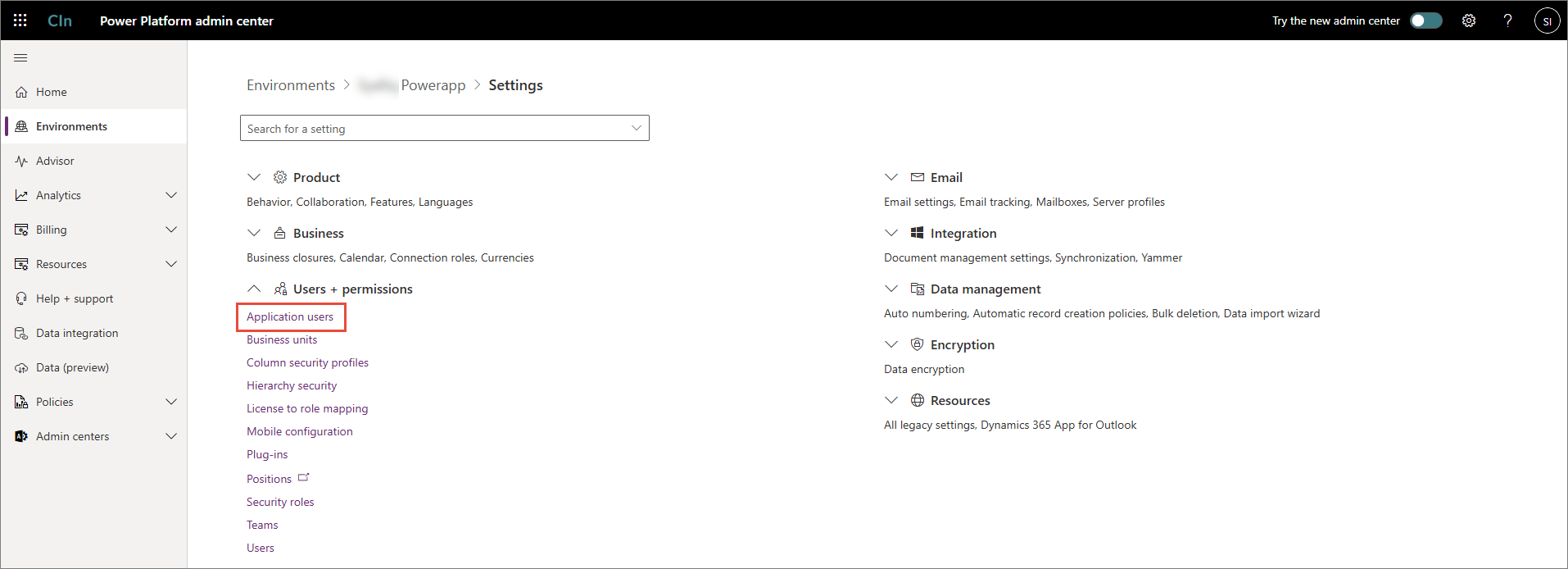This screenshot has height=569, width=1568.
Task: Expand the Billing sidebar chevron
Action: [171, 230]
